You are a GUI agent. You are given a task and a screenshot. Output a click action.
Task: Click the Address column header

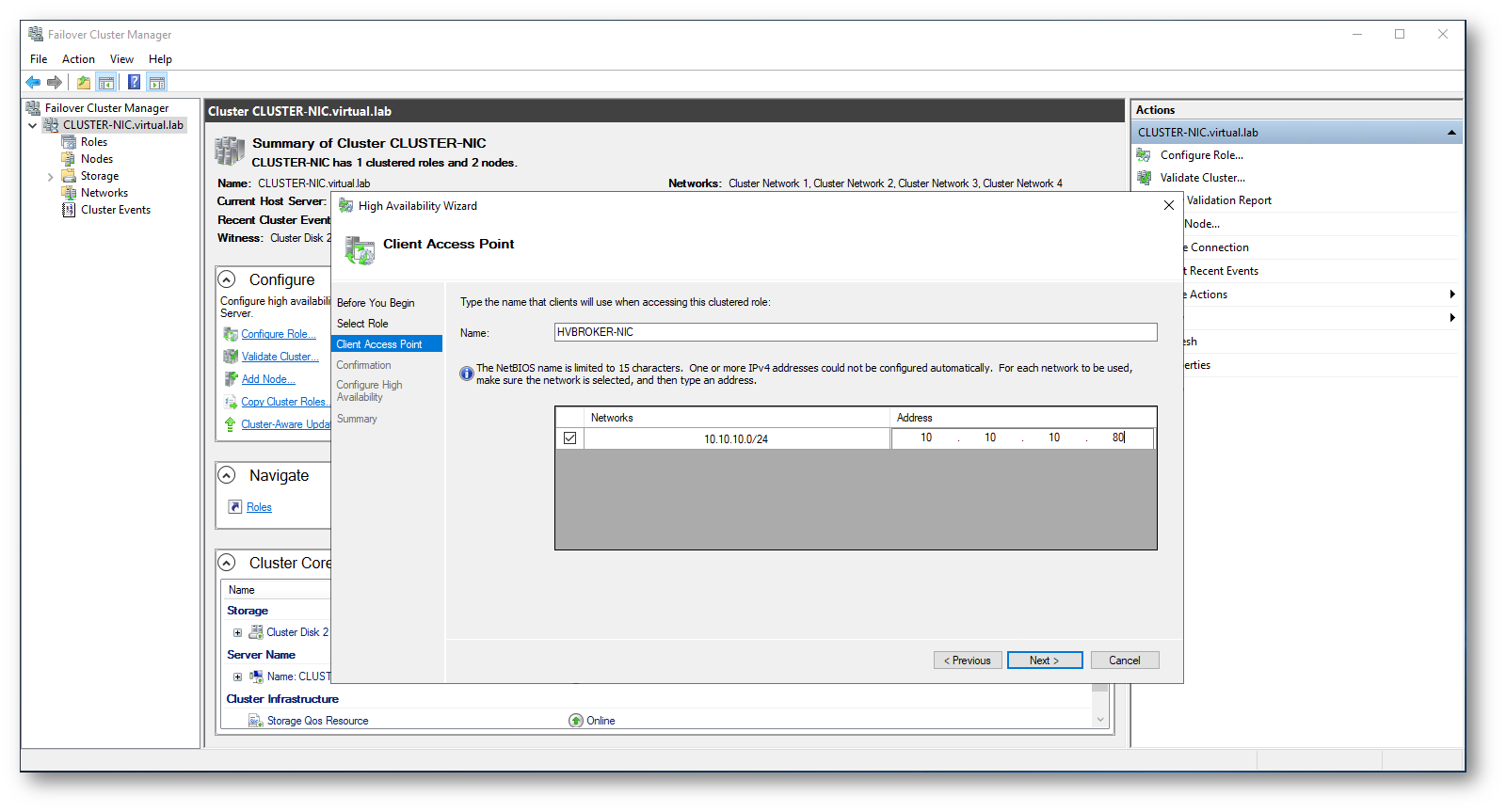(1023, 418)
